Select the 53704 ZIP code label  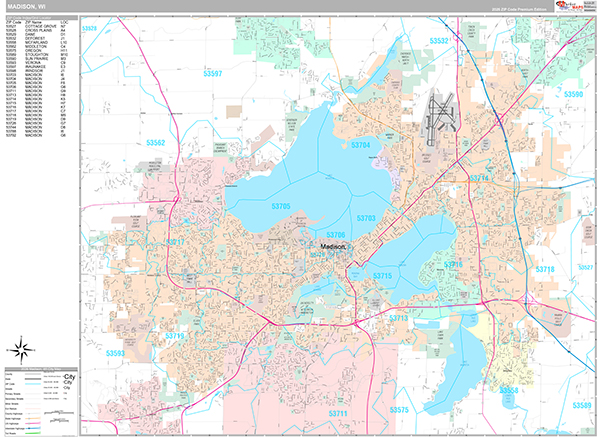pyautogui.click(x=361, y=145)
